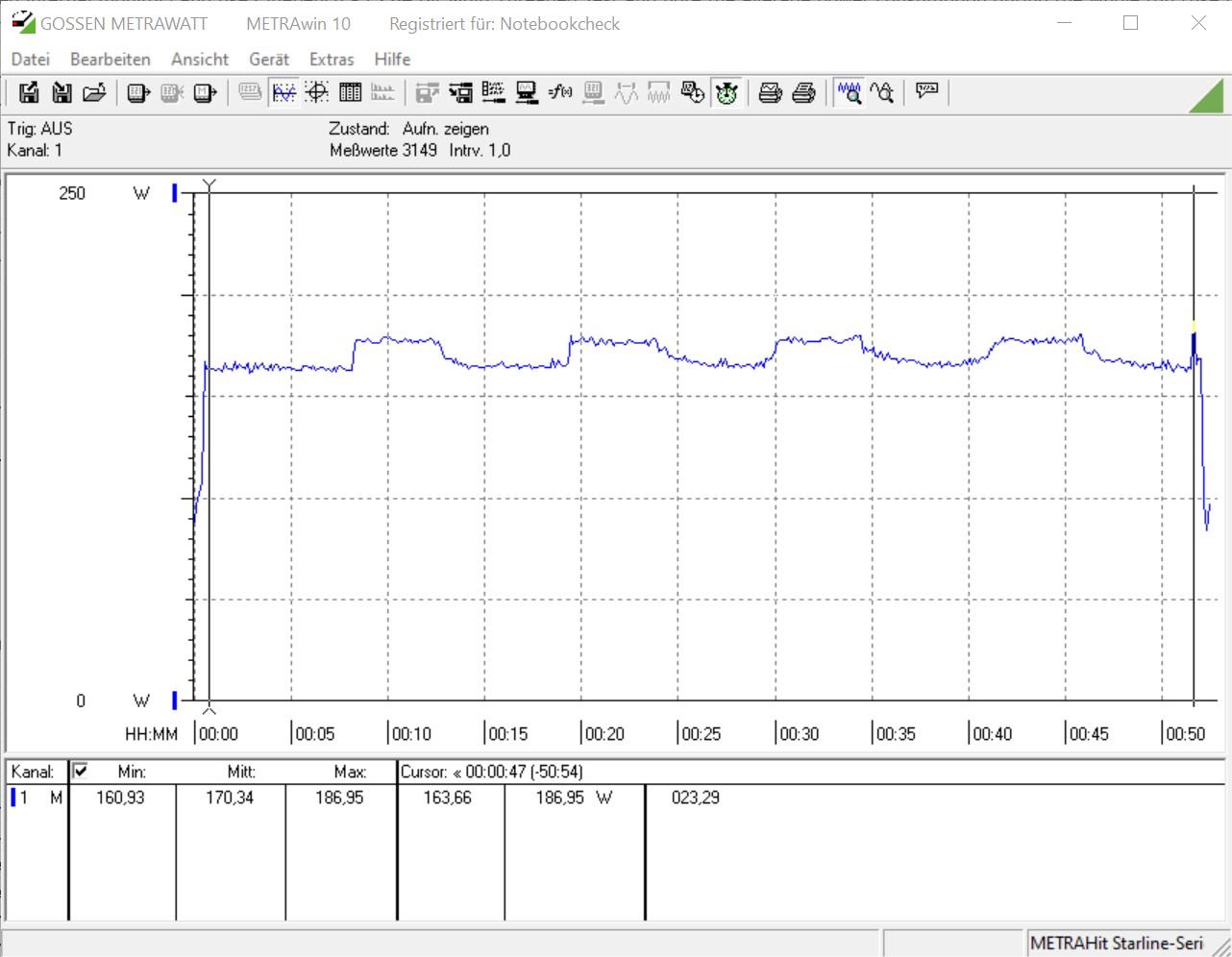Open the f(x) formula function icon

pyautogui.click(x=560, y=92)
